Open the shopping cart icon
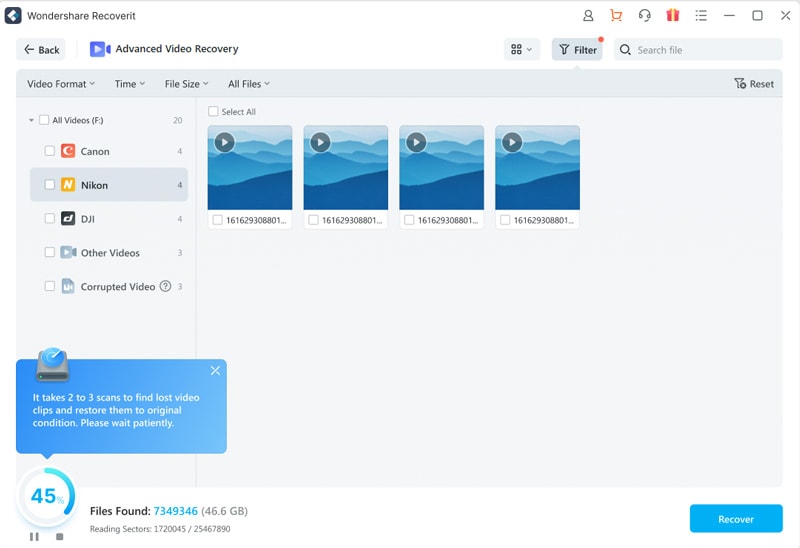Image resolution: width=800 pixels, height=548 pixels. [x=616, y=16]
